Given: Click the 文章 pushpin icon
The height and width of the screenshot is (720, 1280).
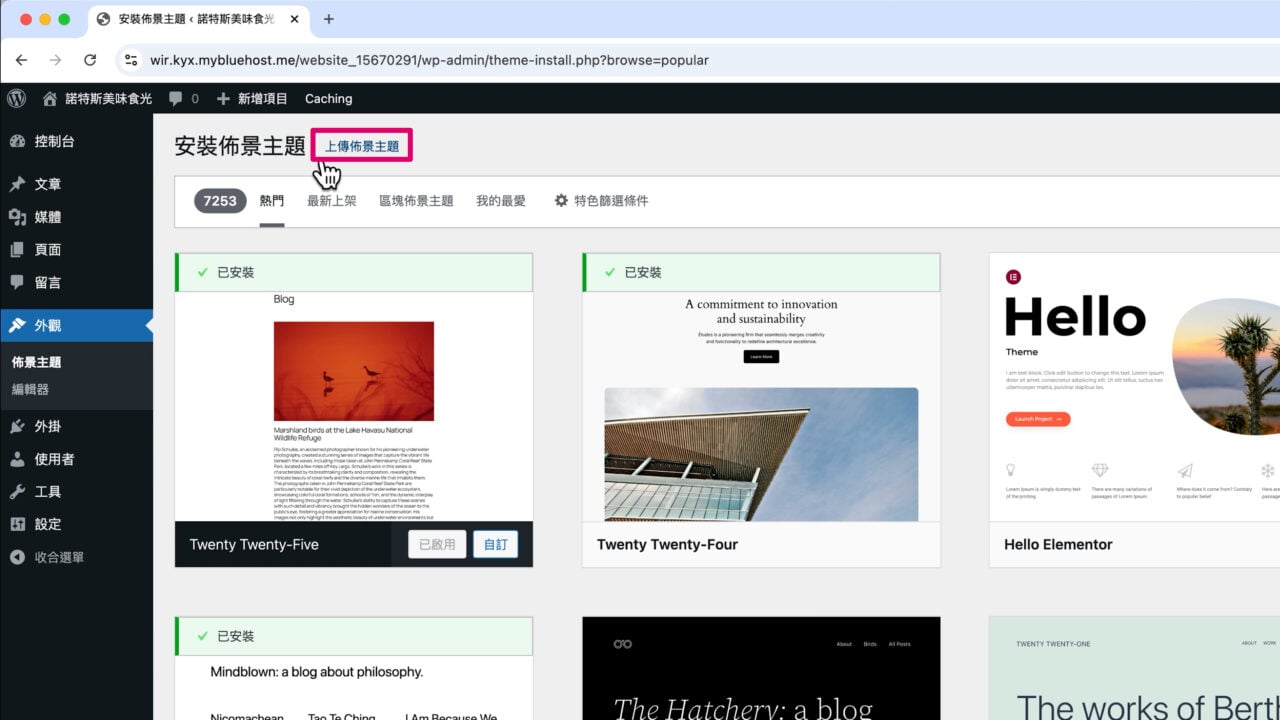Looking at the screenshot, I should (17, 184).
